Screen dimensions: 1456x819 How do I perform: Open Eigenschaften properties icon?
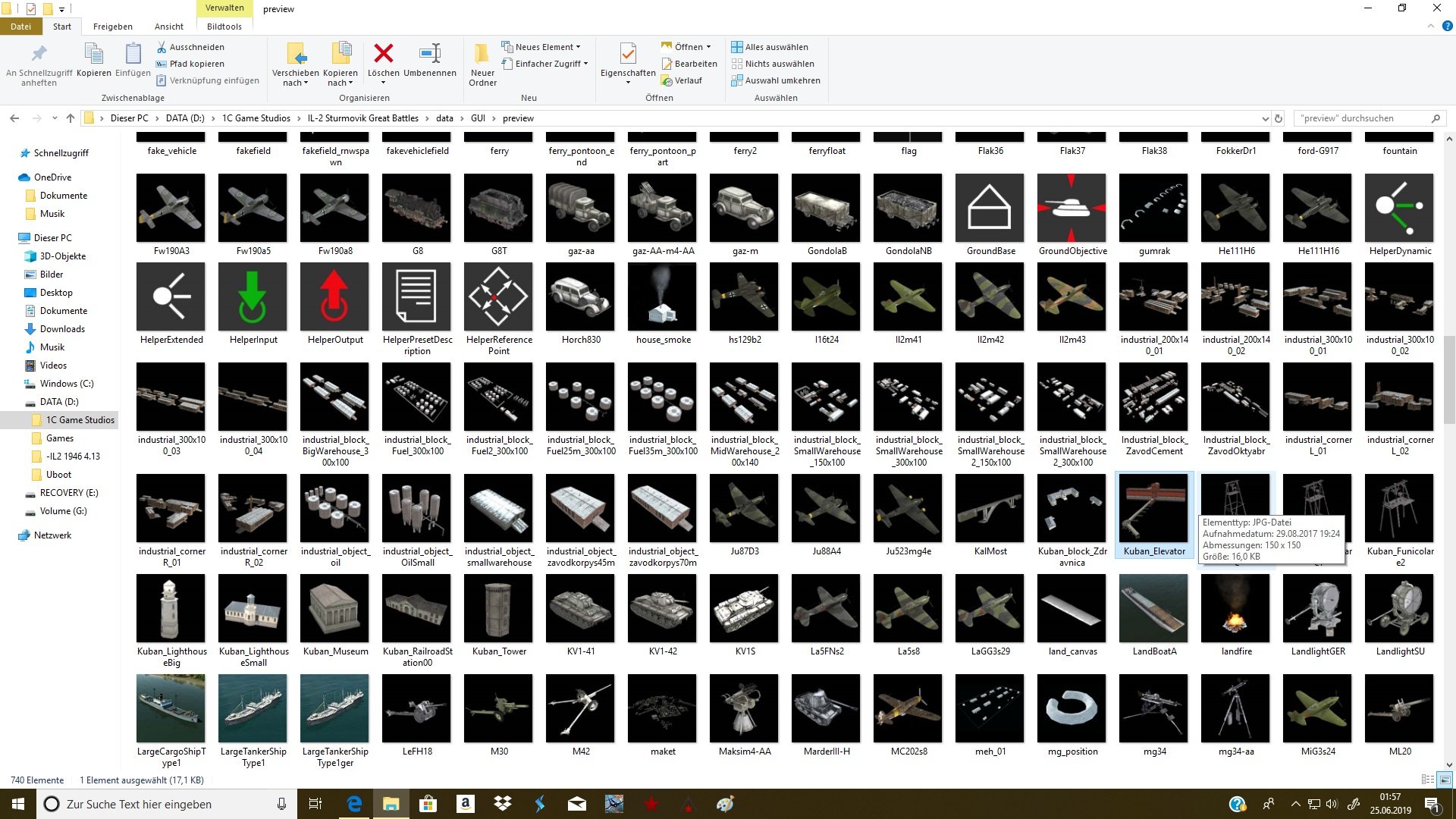(627, 54)
